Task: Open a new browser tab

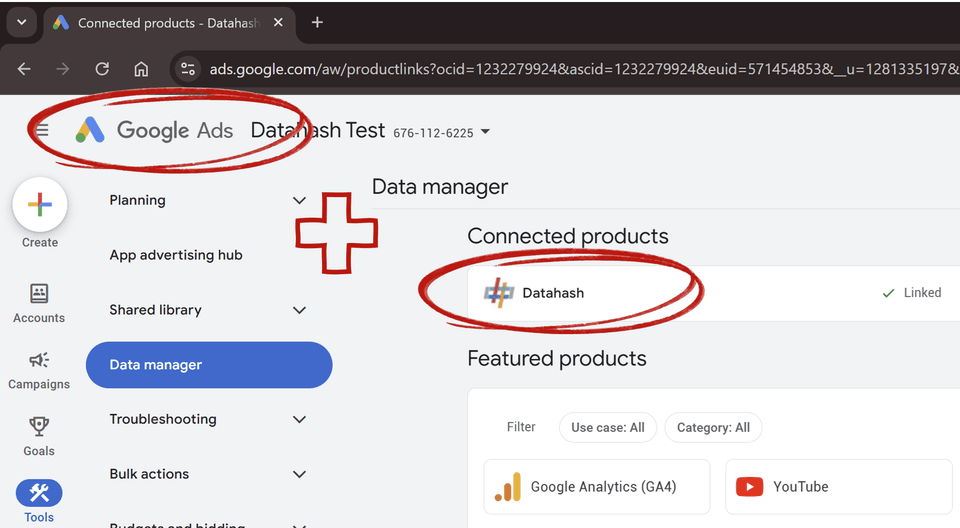Action: click(317, 23)
